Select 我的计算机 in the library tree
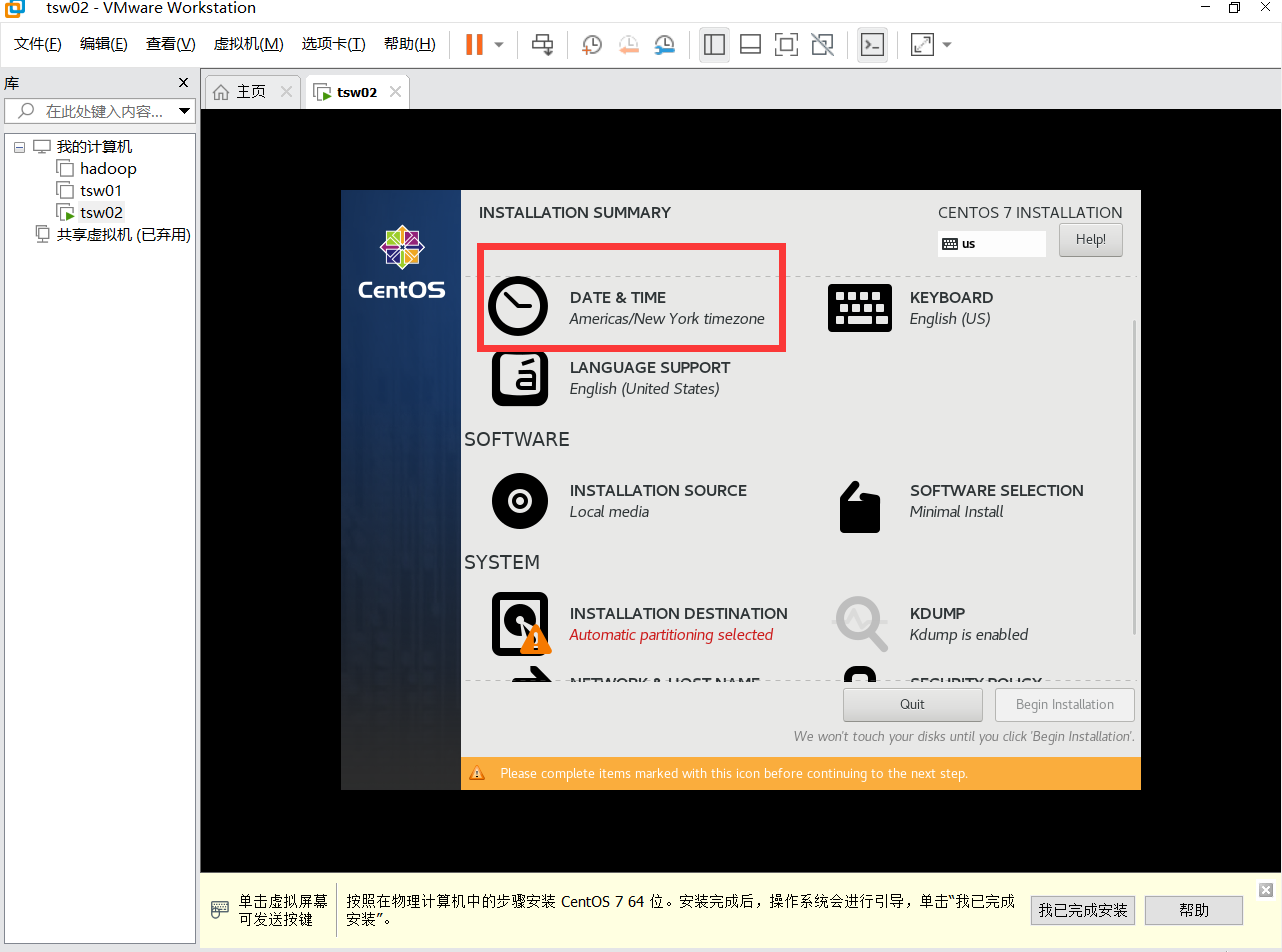The image size is (1282, 952). tap(94, 147)
